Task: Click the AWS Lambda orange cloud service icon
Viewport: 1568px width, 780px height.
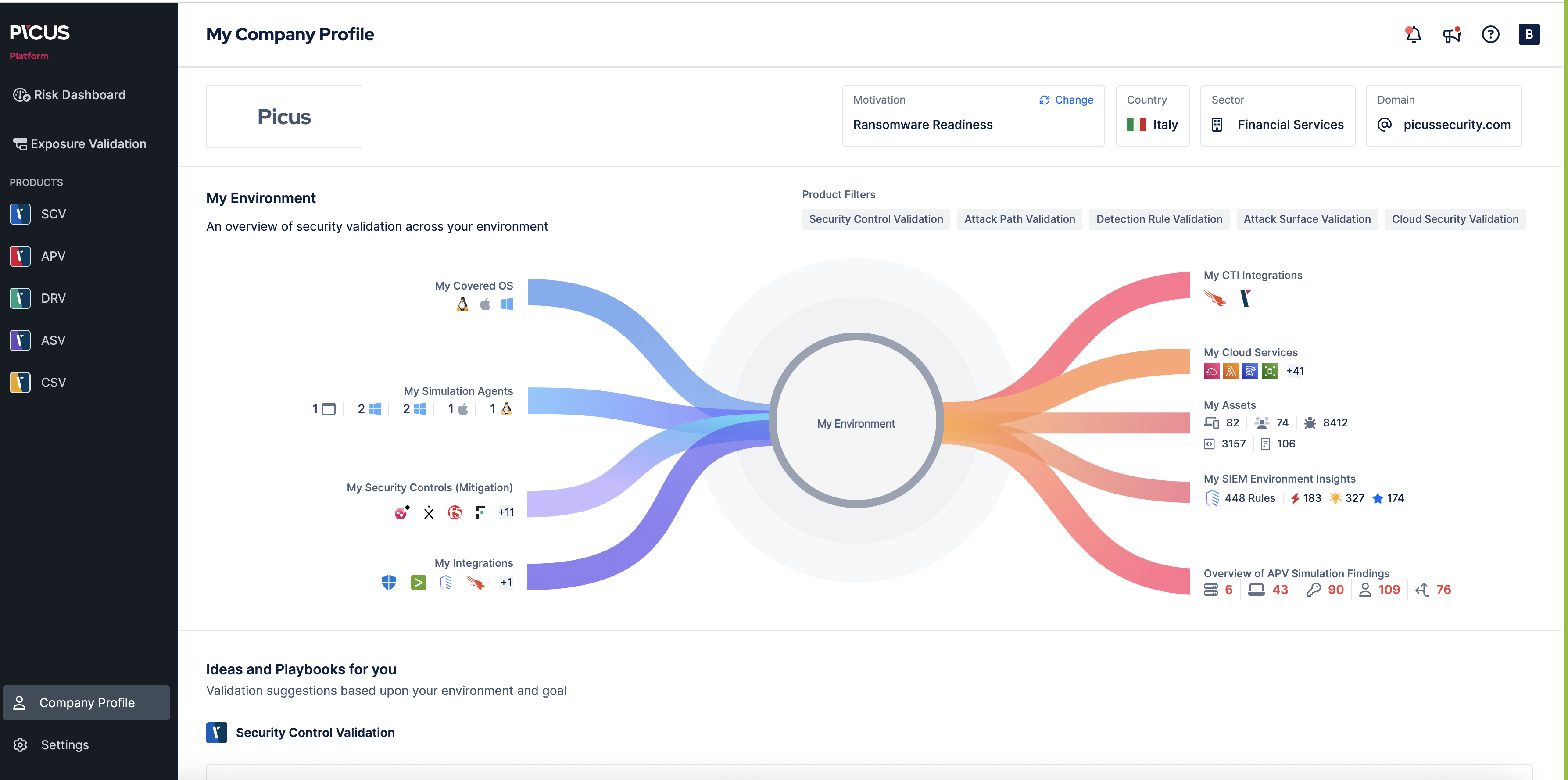Action: coord(1231,371)
